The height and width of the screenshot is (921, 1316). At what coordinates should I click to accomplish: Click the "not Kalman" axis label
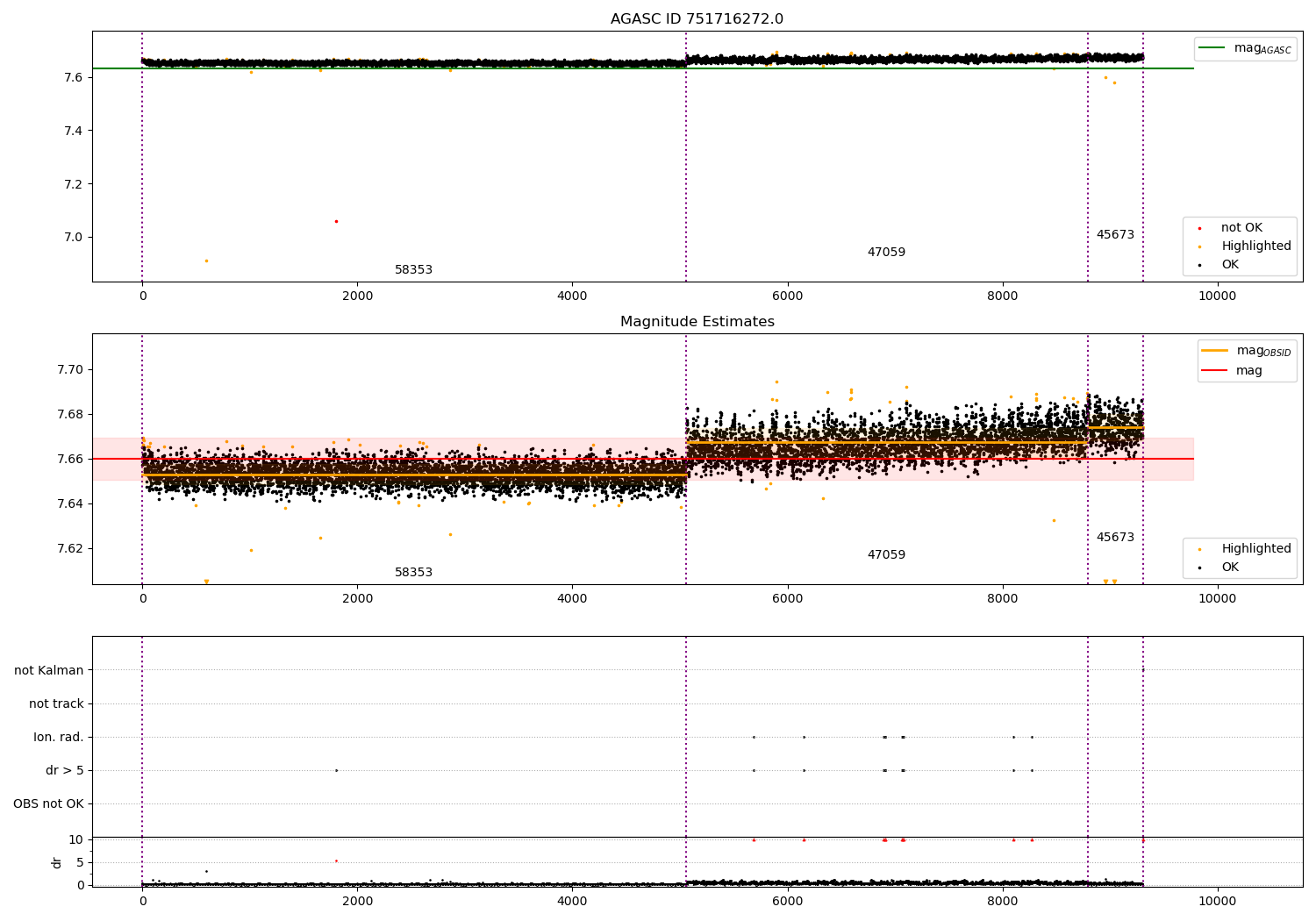click(49, 671)
